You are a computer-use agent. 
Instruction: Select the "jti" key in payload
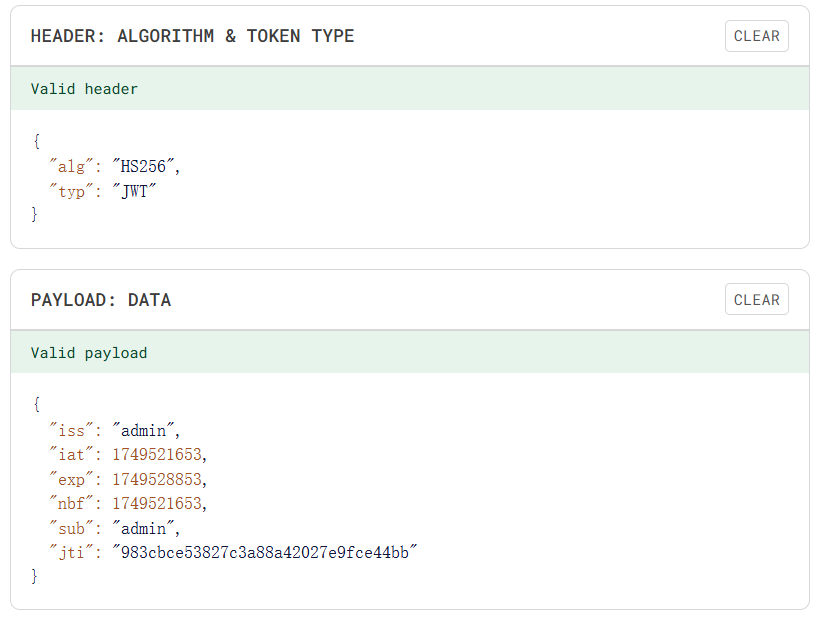(x=71, y=552)
